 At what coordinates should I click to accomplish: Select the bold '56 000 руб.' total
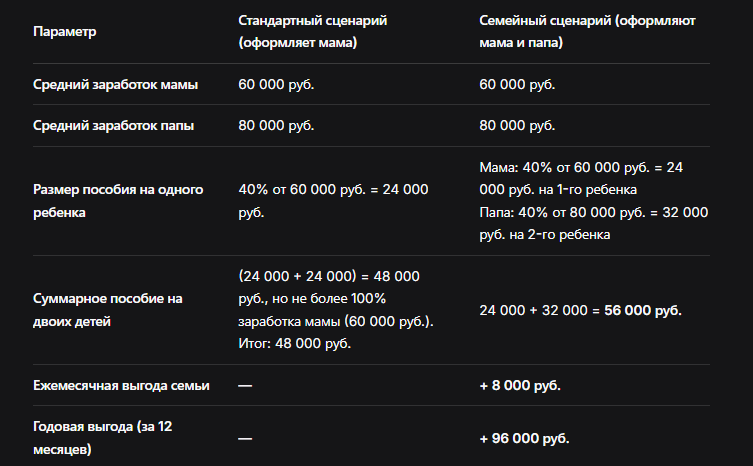pos(643,310)
